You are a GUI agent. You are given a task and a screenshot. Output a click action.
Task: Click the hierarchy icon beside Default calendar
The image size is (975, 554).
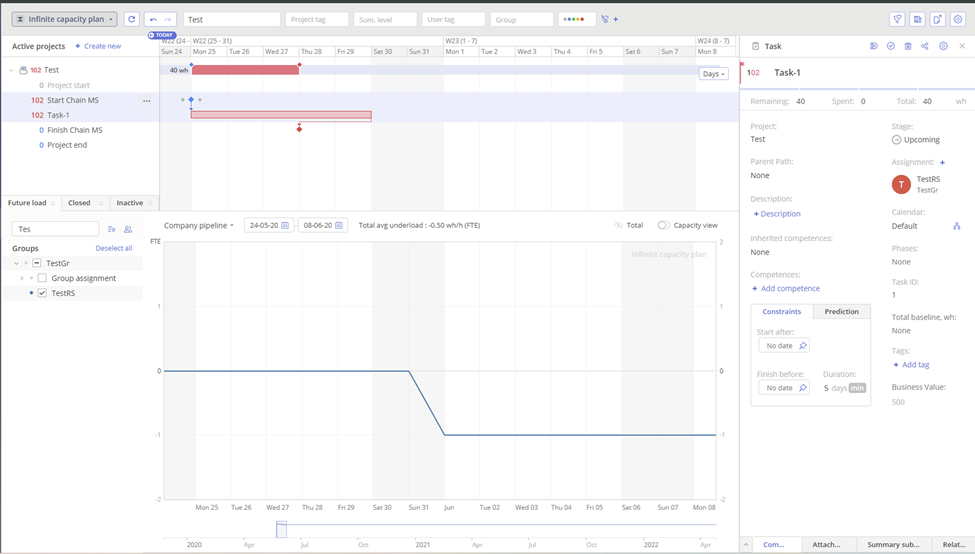(956, 226)
